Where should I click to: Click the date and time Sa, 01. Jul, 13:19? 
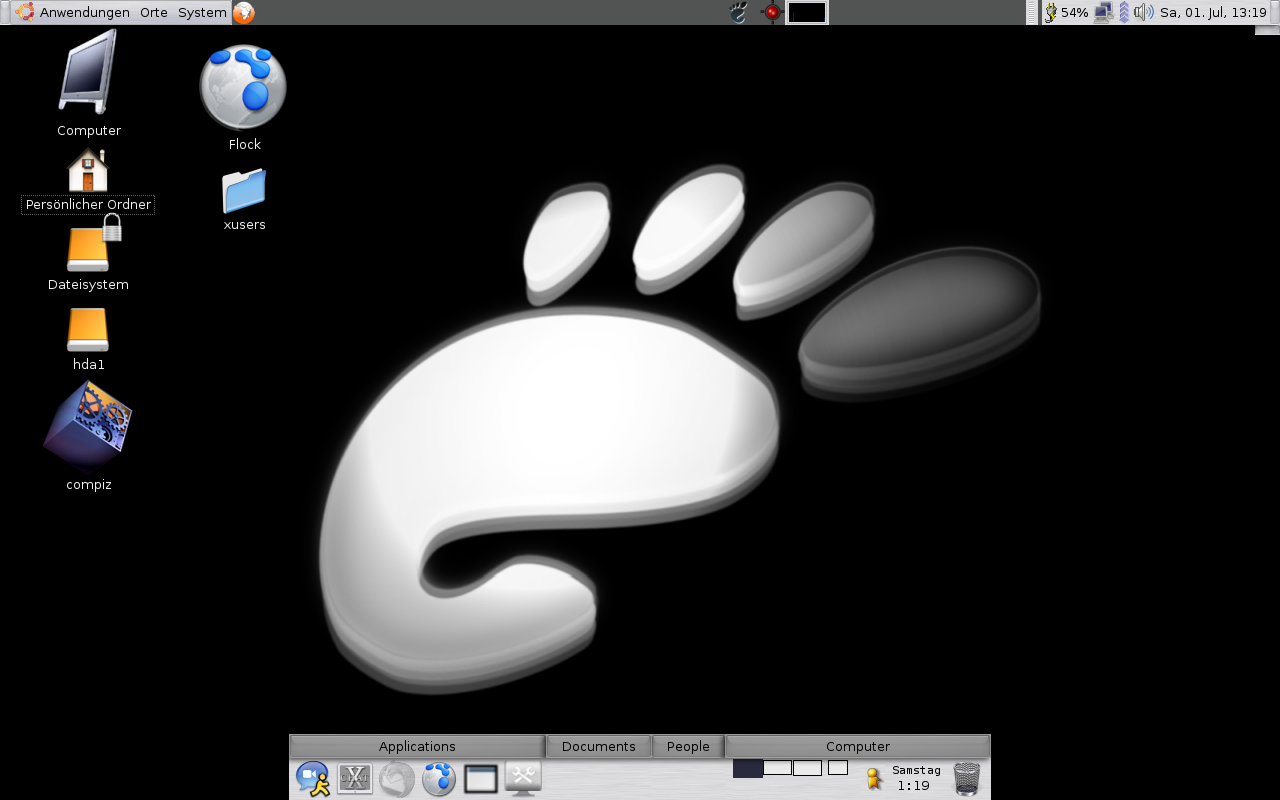point(1213,12)
